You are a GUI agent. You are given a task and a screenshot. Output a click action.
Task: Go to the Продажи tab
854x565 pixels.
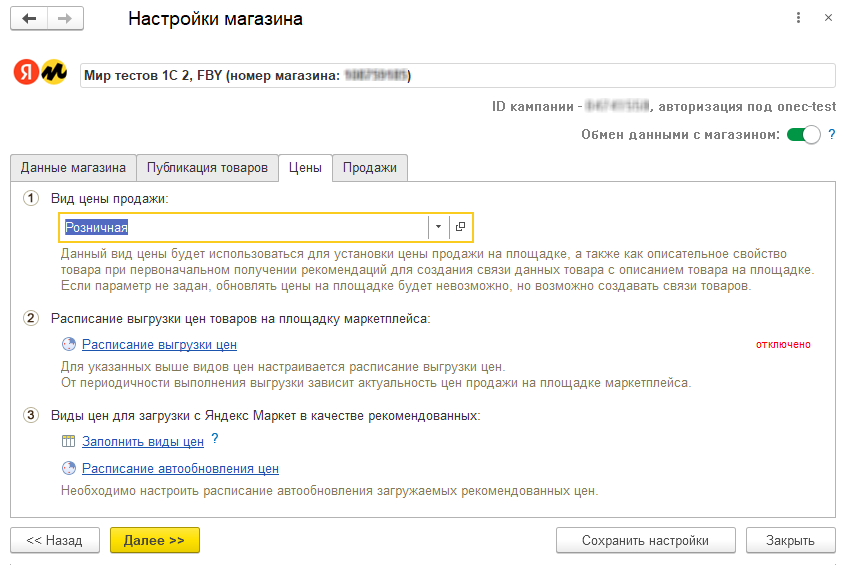click(370, 168)
